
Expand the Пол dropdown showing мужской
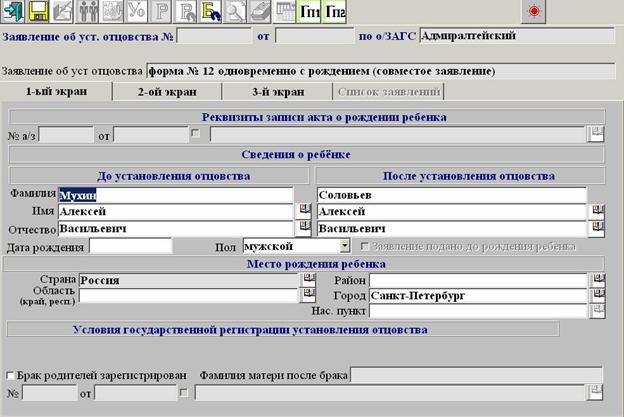345,246
